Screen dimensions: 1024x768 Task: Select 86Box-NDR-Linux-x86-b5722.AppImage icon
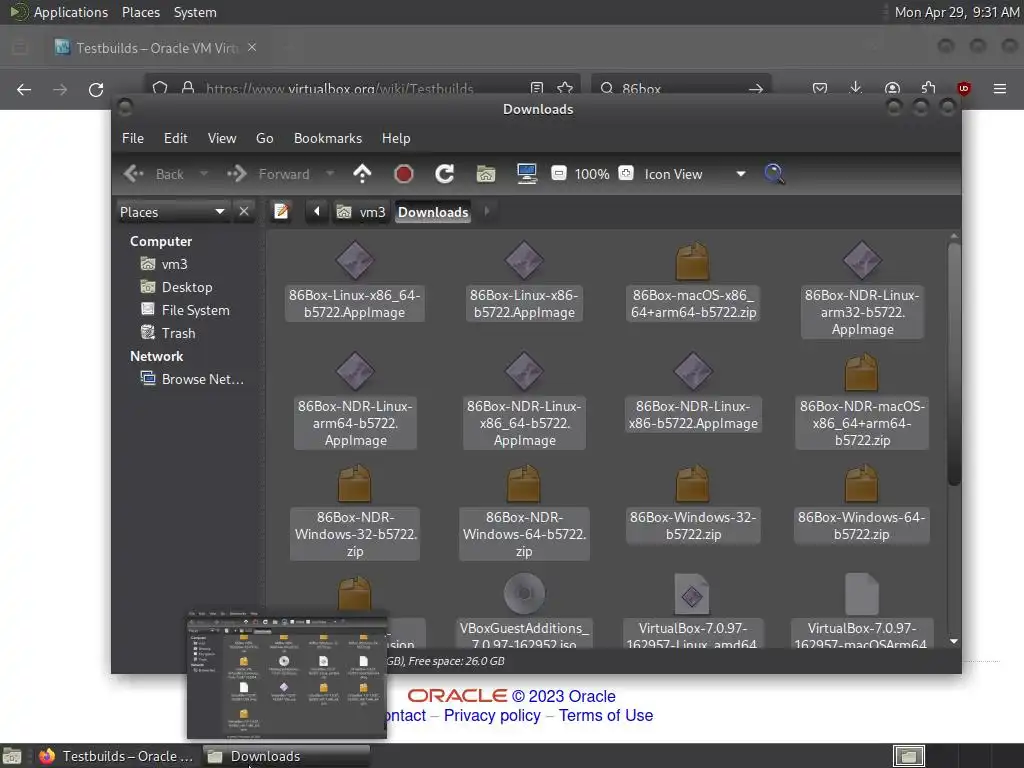[693, 371]
